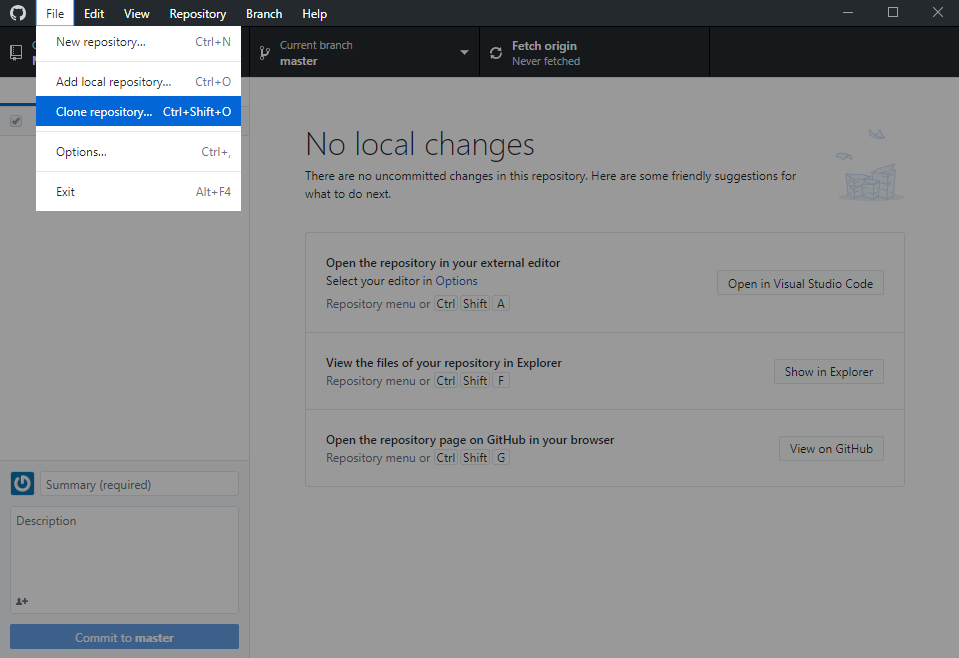
Task: Close the GitHub Desktop window
Action: click(x=938, y=13)
